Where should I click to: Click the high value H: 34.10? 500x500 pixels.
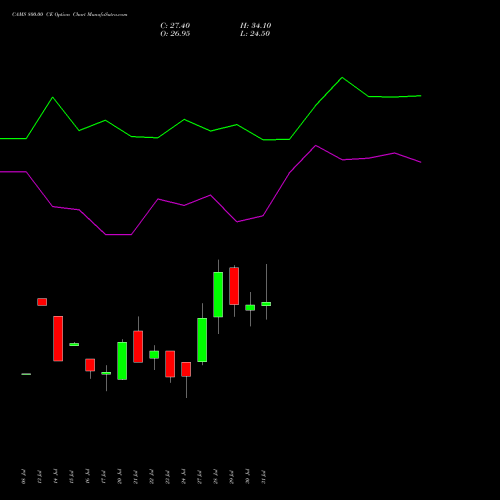tap(255, 26)
